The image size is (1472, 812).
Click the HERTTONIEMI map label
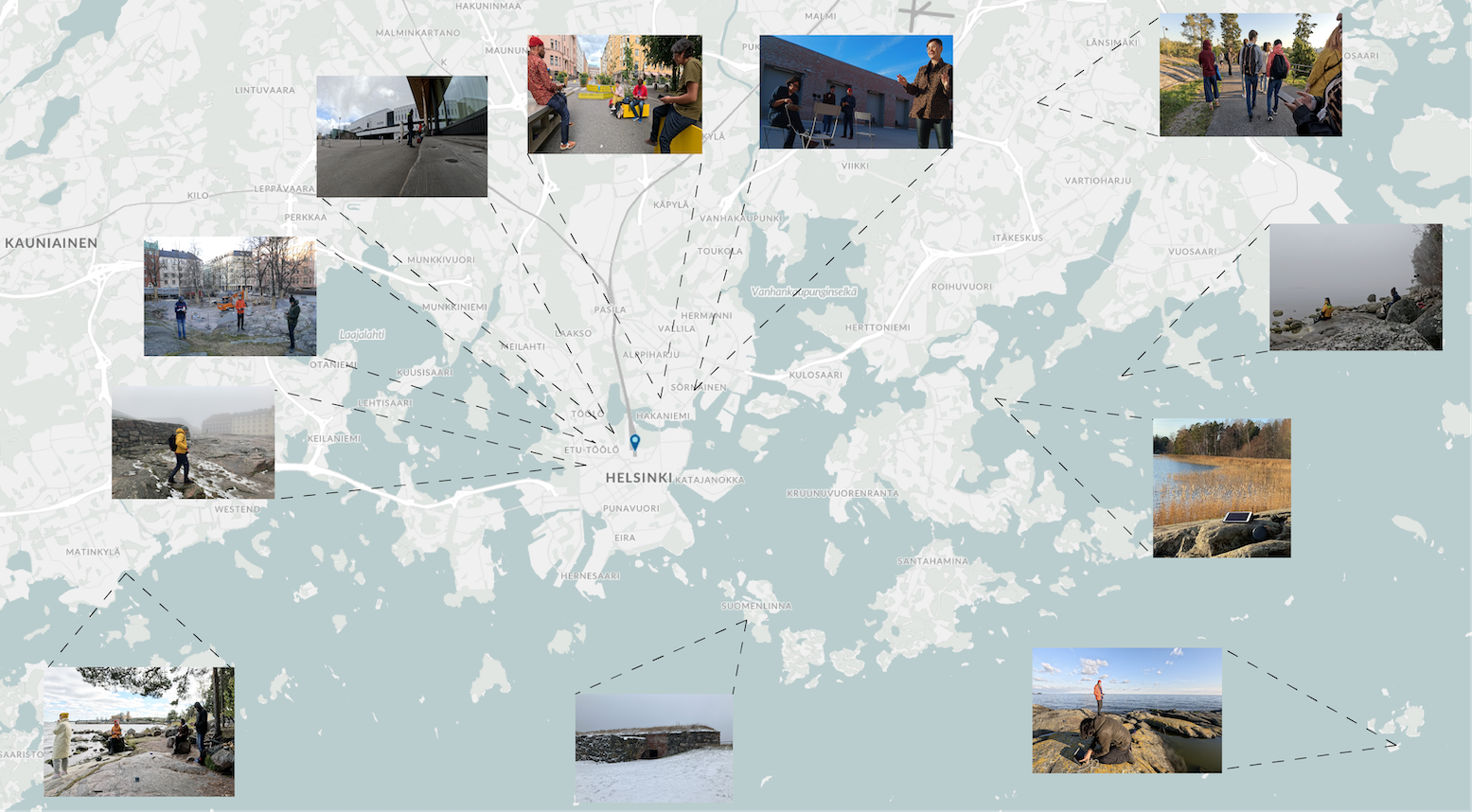878,327
